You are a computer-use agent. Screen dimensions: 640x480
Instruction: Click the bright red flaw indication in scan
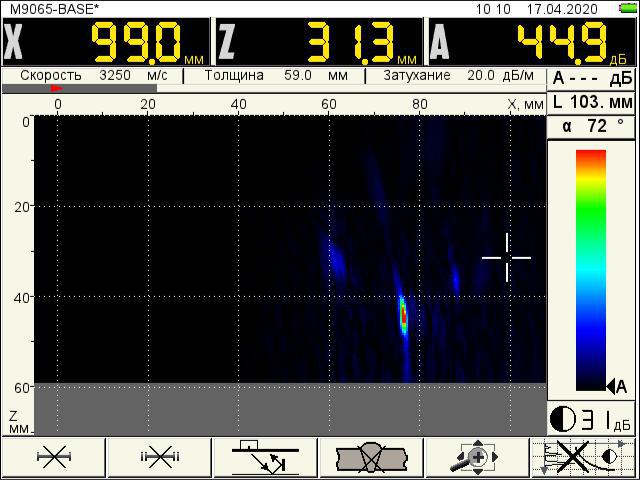404,315
